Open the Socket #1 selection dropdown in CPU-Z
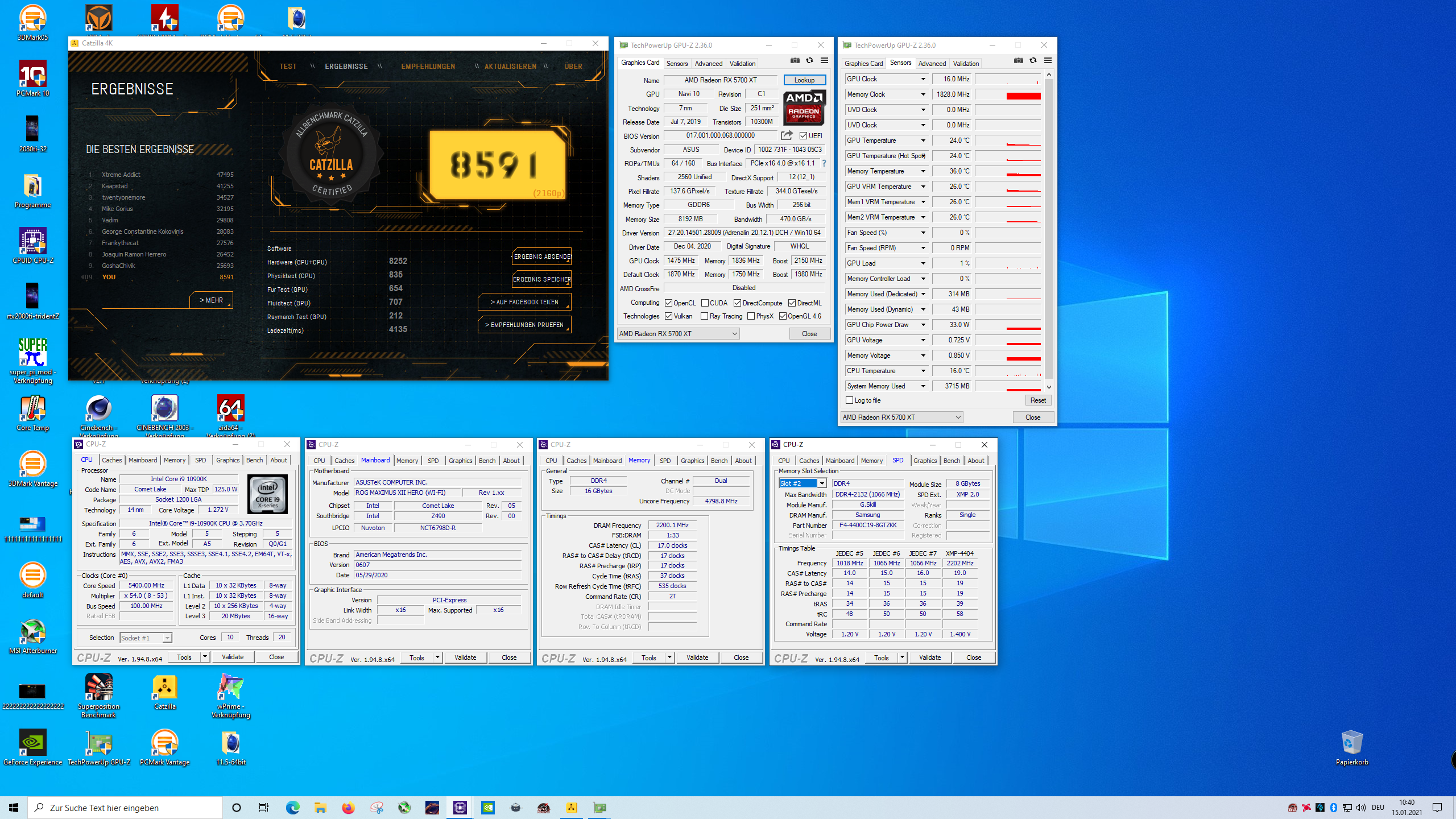Viewport: 1456px width, 819px height. point(146,638)
